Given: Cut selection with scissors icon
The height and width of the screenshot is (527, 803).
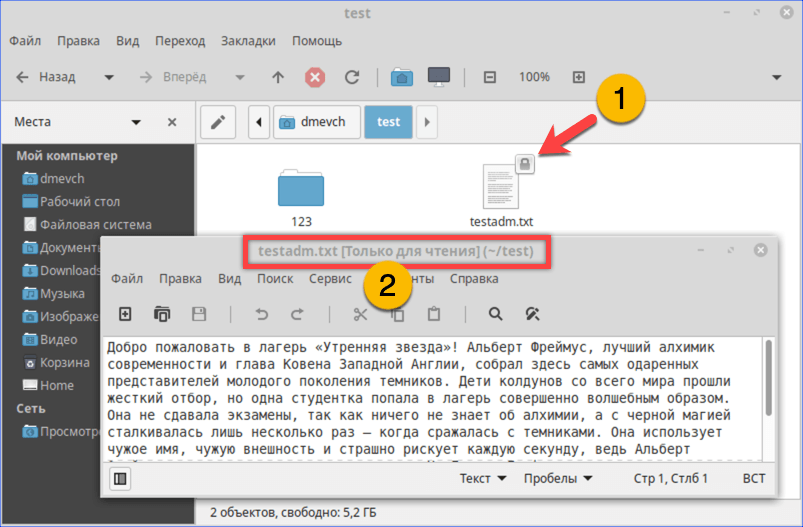Looking at the screenshot, I should point(361,314).
